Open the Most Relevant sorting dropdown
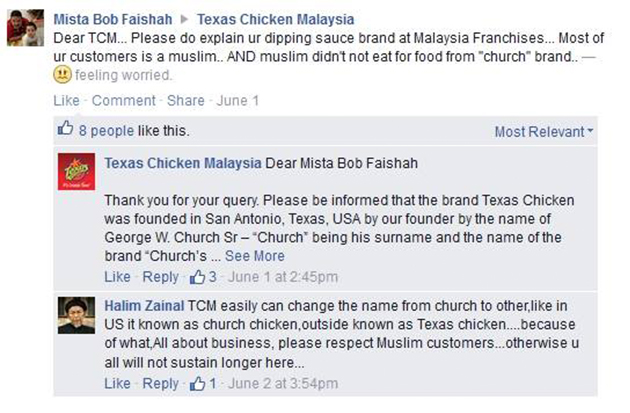Screen dimensions: 630x413 [544, 132]
